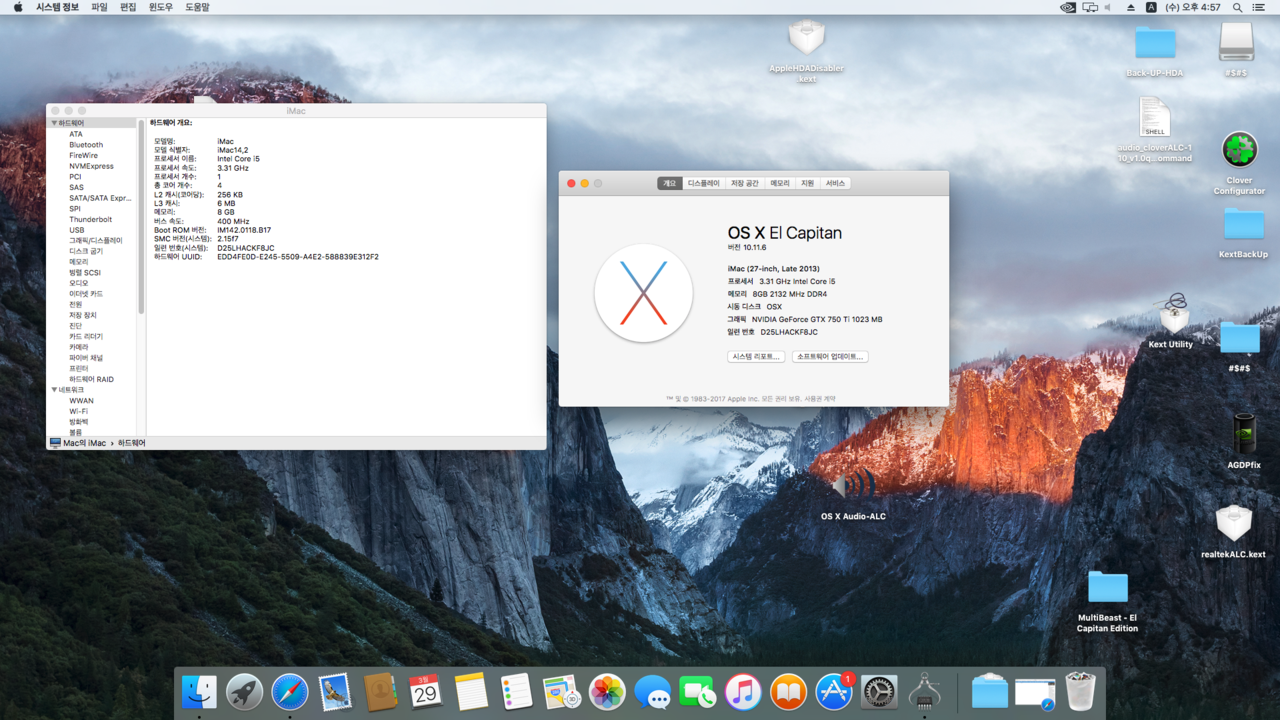1280x720 pixels.
Task: Click the sidebar scrollbar in iMac window
Action: pos(141,216)
